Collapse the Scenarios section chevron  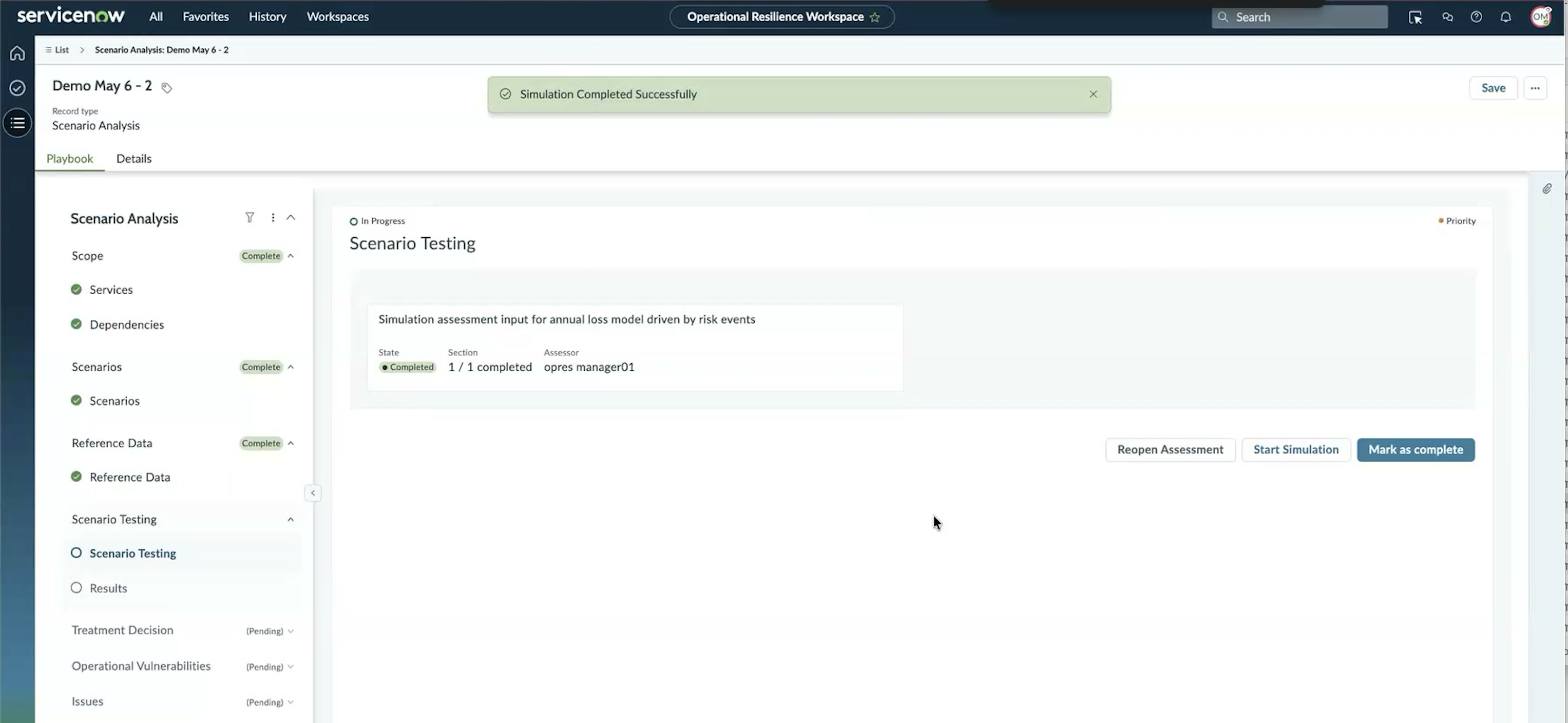coord(291,367)
